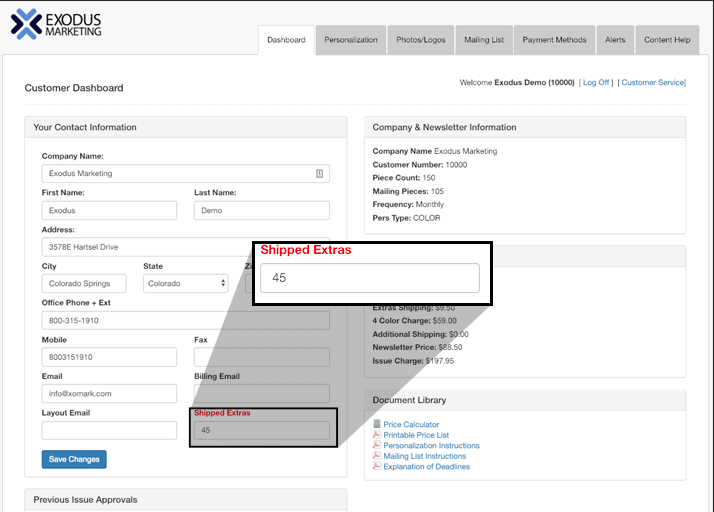
Task: Click the Document Library panel header
Action: [525, 400]
